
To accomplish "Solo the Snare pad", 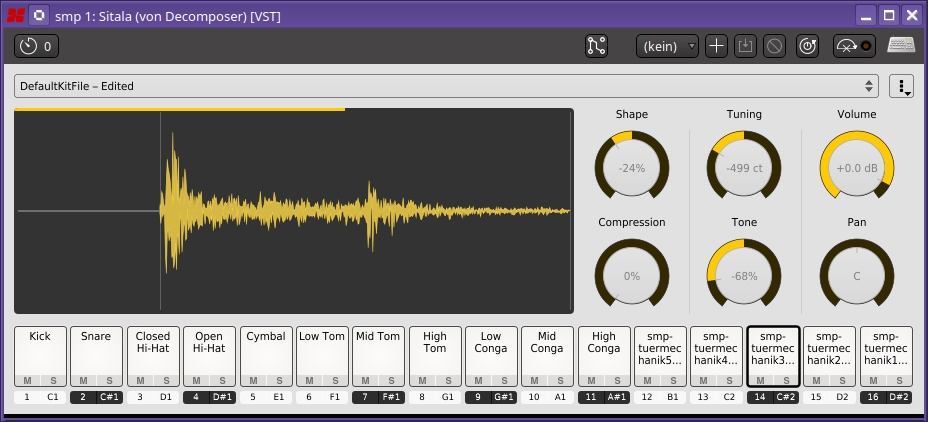I will (x=110, y=380).
